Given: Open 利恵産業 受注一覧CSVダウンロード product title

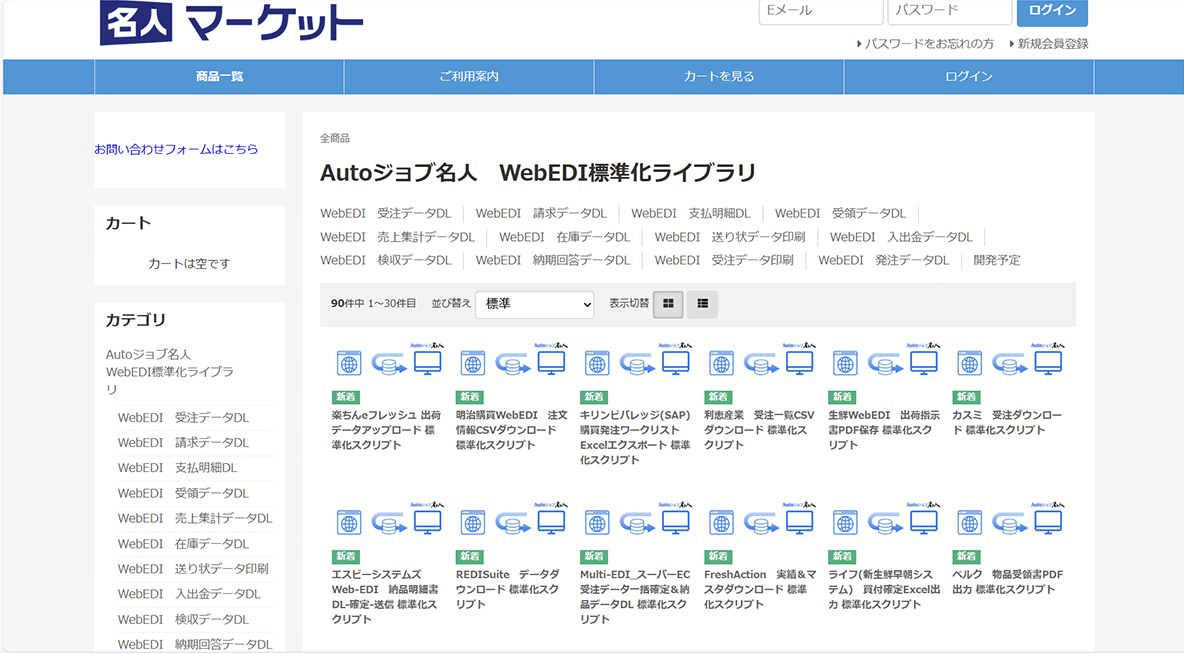Looking at the screenshot, I should click(x=760, y=430).
